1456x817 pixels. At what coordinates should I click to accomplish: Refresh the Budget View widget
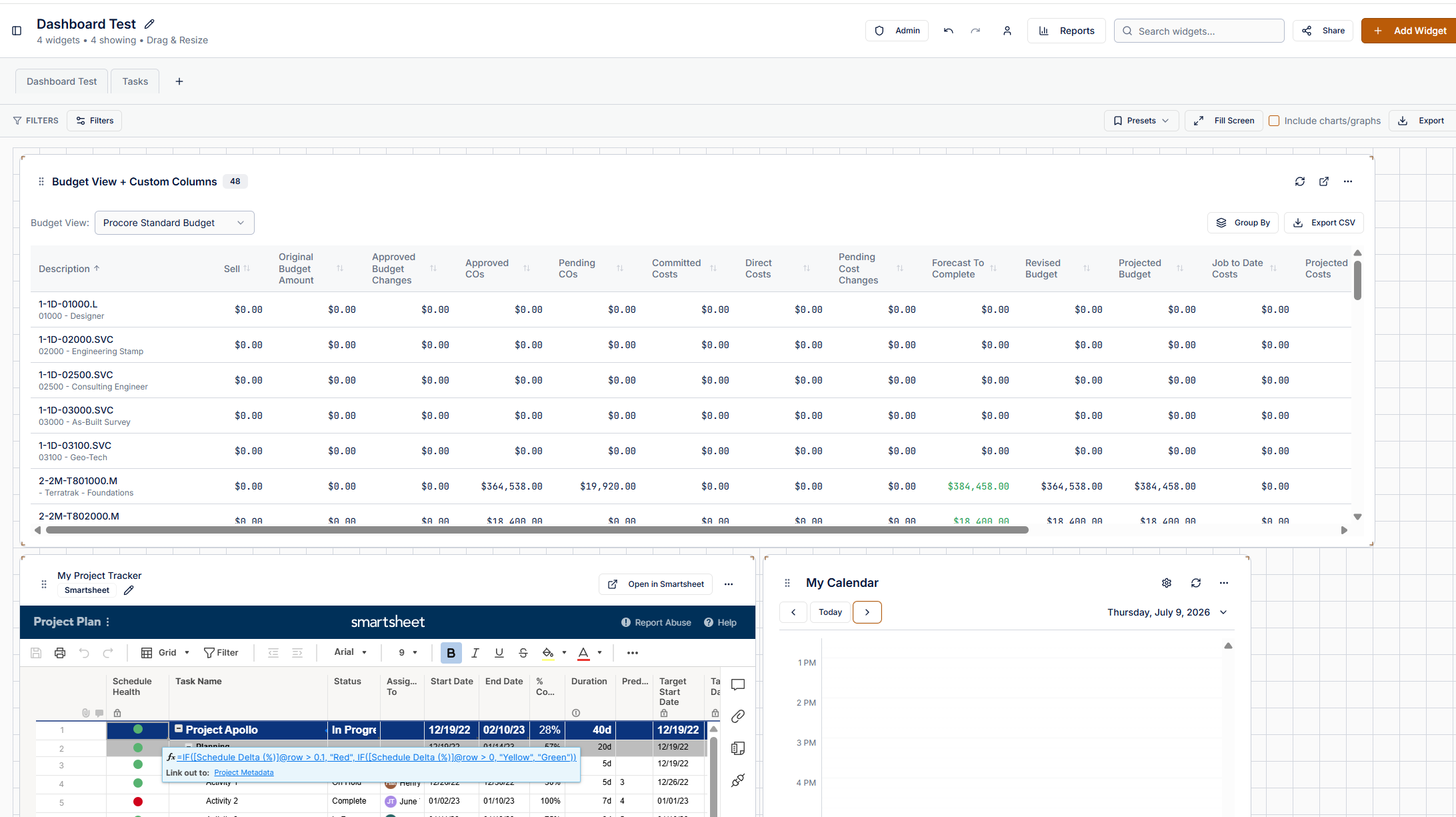(1300, 181)
